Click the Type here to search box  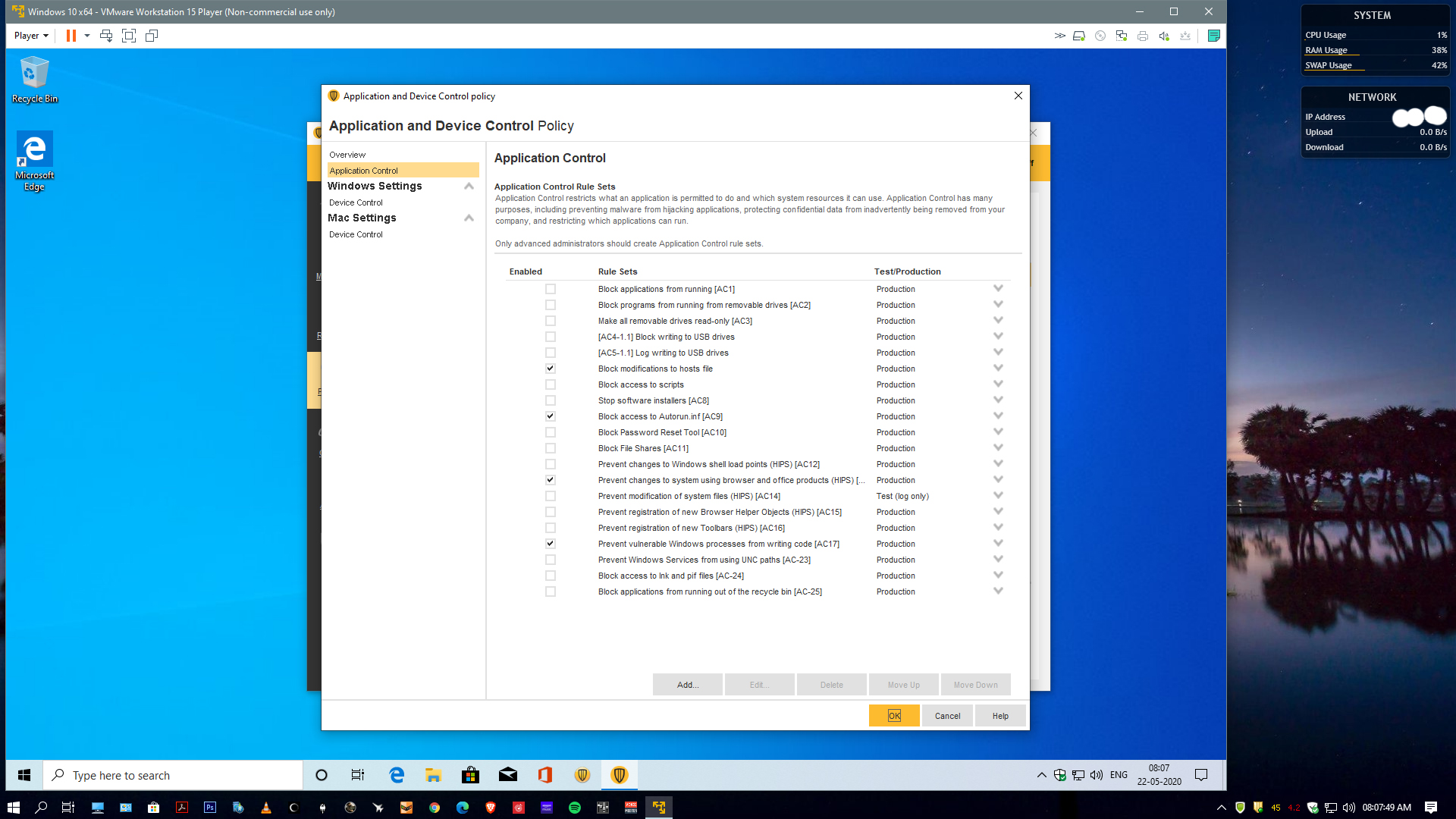click(x=174, y=775)
